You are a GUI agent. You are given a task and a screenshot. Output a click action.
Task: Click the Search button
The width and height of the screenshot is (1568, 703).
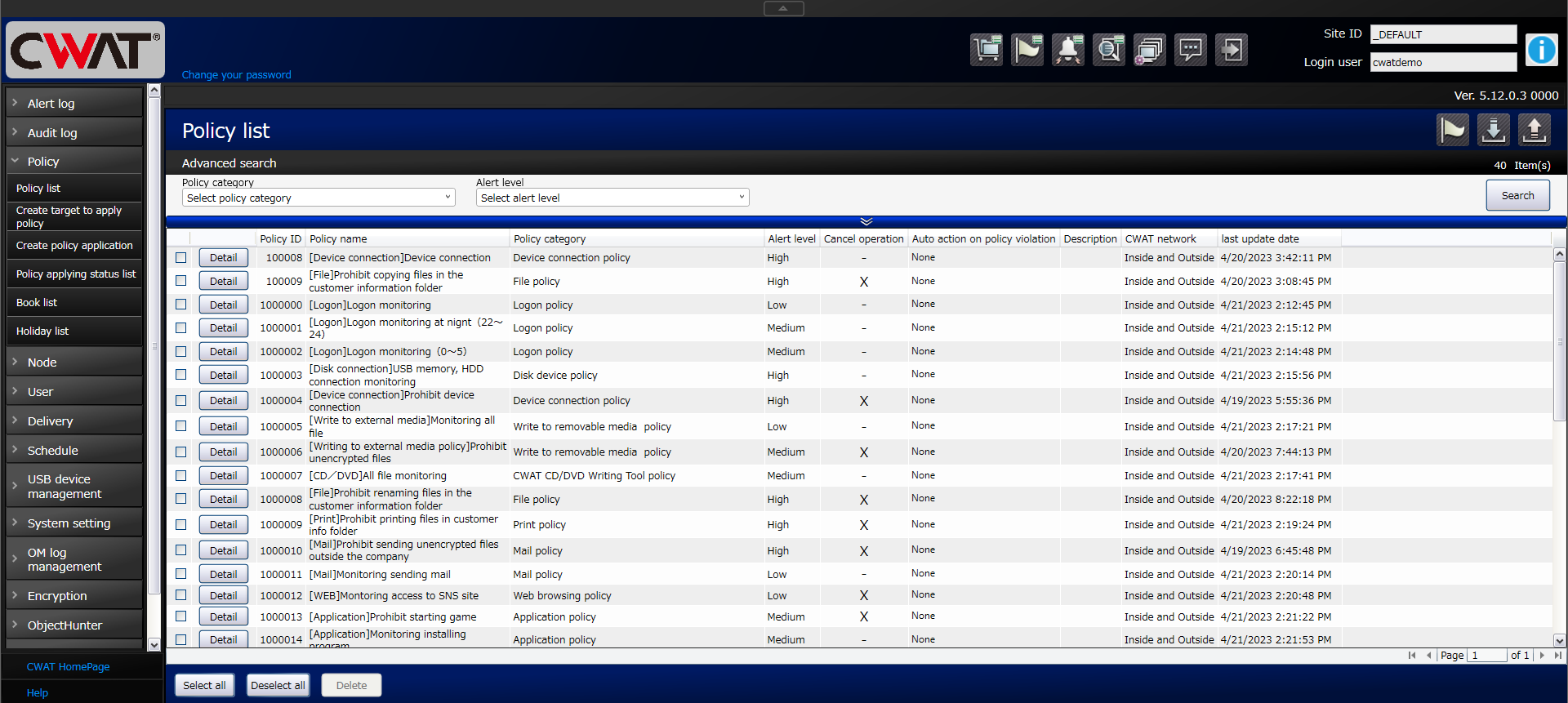point(1517,195)
